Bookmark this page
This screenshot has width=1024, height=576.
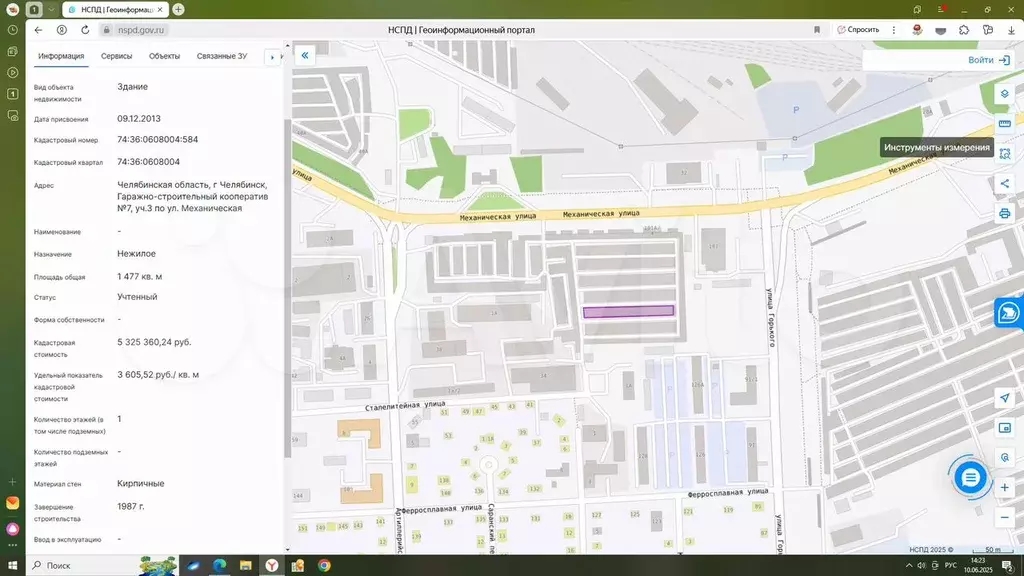click(x=816, y=30)
